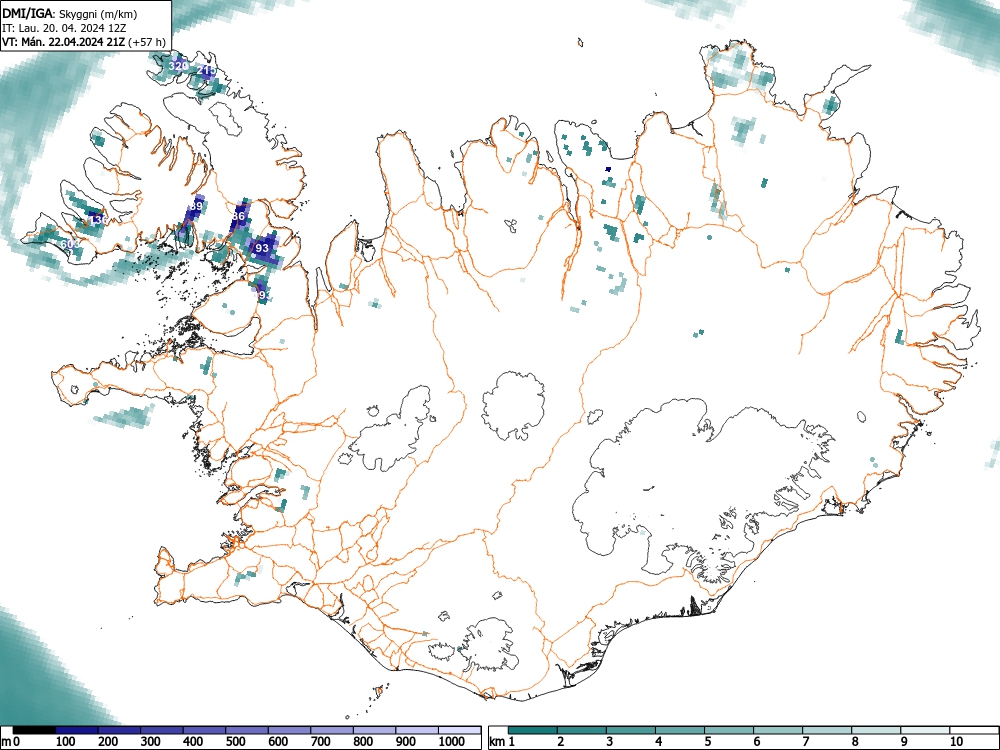Click the "2" label on kilometre scale
The height and width of the screenshot is (750, 1000).
click(x=561, y=741)
